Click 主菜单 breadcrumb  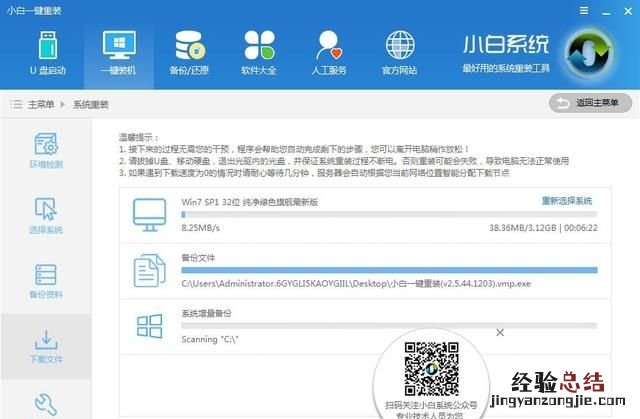point(41,104)
